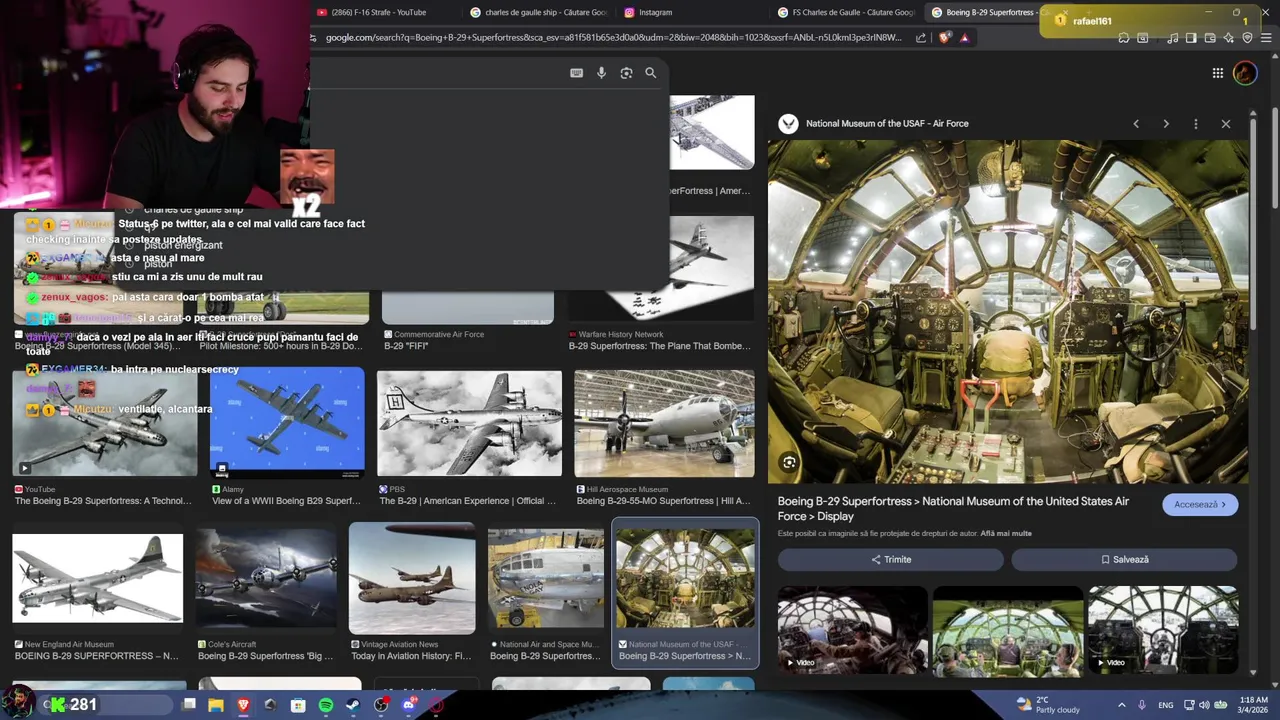Screen dimensions: 1280x720
Task: Open the National Air and Space Museum thumbnail
Action: pyautogui.click(x=546, y=578)
